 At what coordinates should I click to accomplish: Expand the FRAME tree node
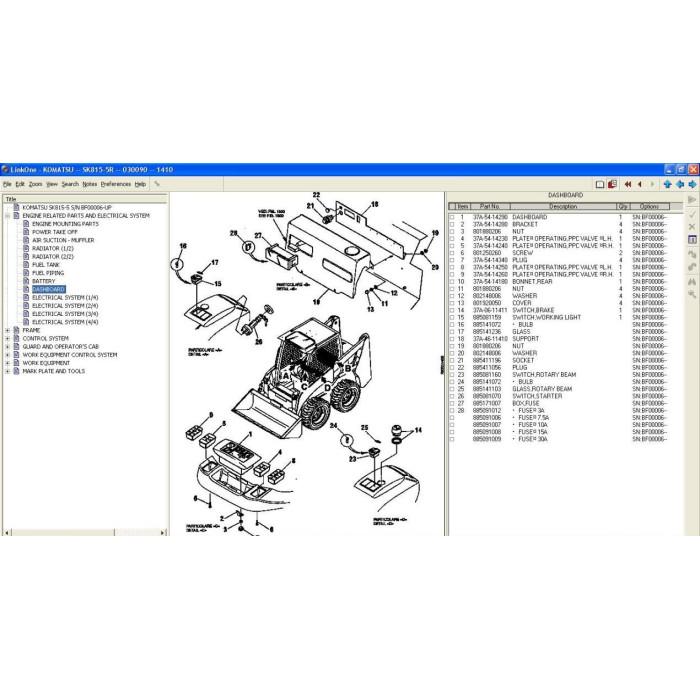click(x=8, y=330)
